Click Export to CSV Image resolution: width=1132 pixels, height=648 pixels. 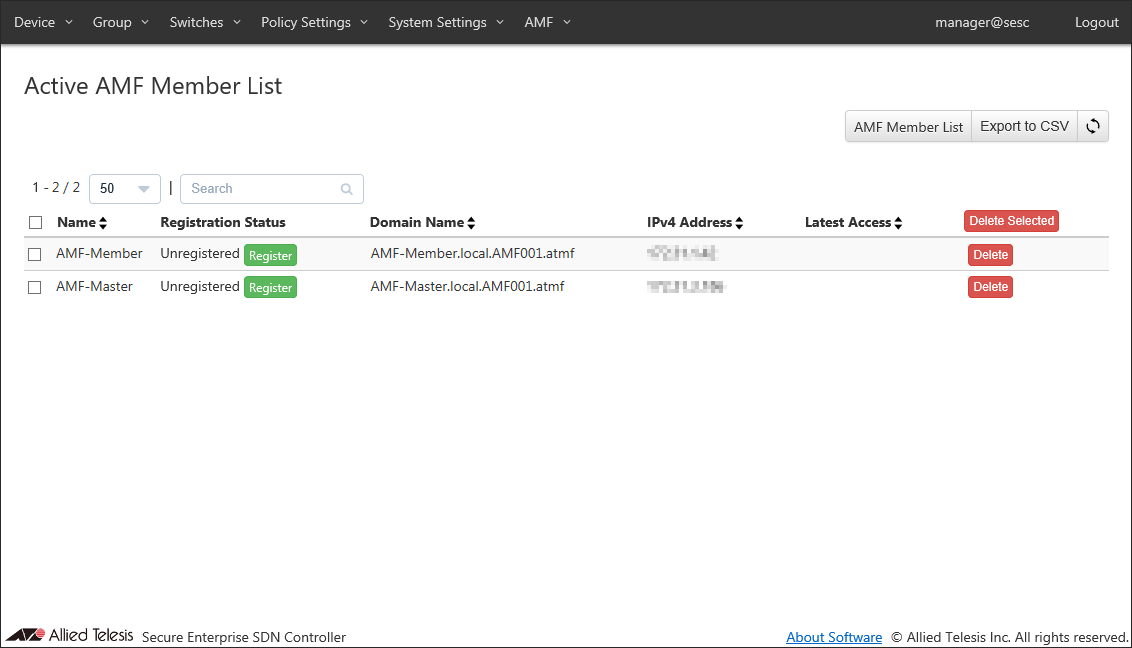1024,126
